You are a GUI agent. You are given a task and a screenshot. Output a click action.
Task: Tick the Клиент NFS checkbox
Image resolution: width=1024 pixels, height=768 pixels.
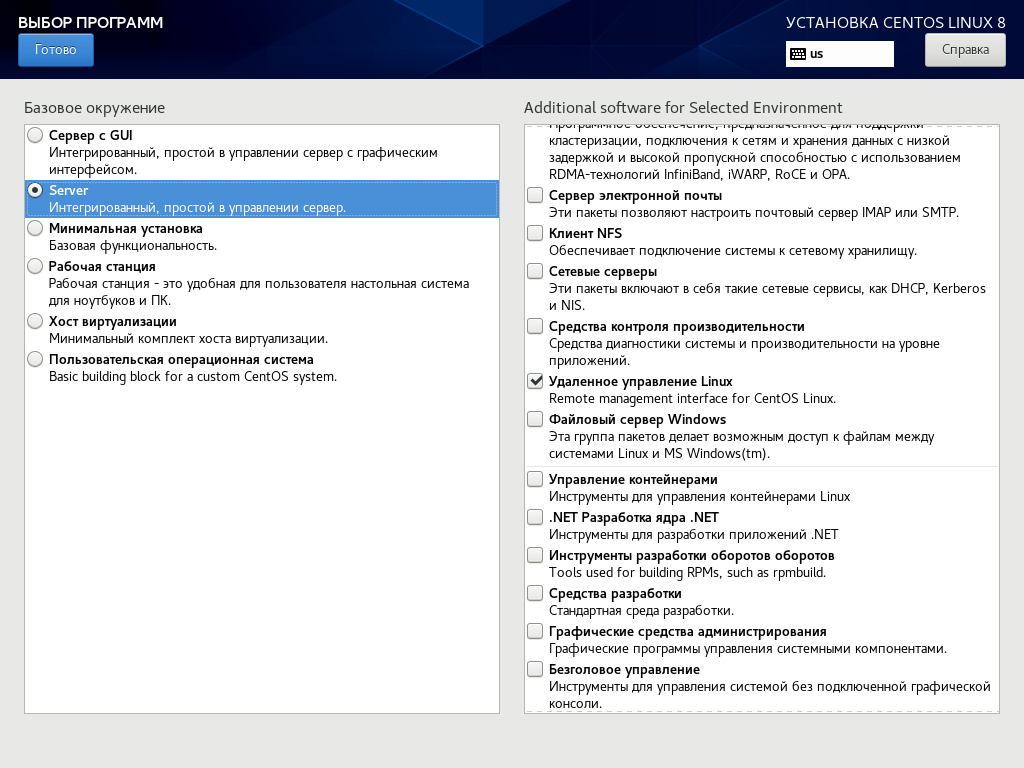(x=535, y=233)
